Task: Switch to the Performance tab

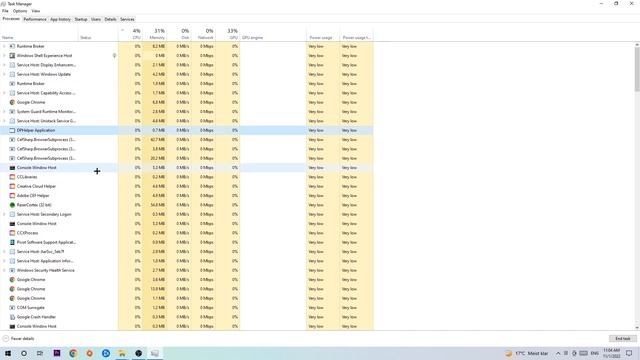Action: click(x=35, y=19)
